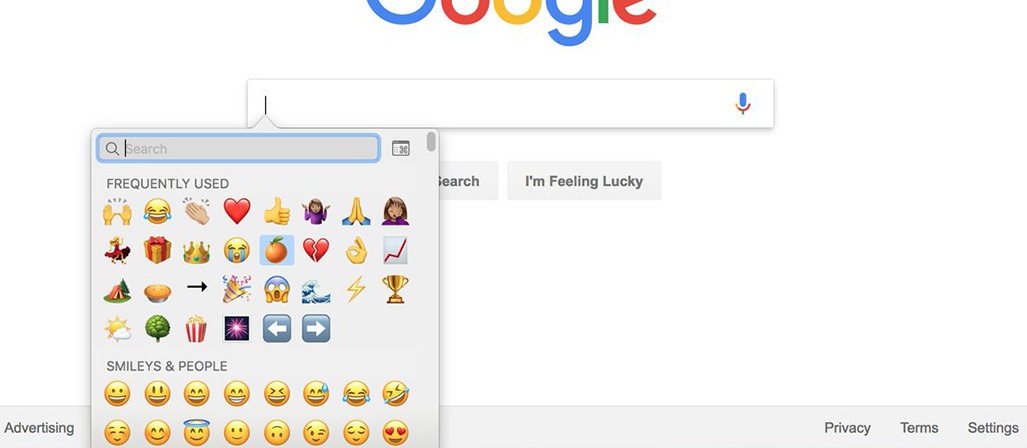Click the microphone voice search icon

[x=742, y=103]
